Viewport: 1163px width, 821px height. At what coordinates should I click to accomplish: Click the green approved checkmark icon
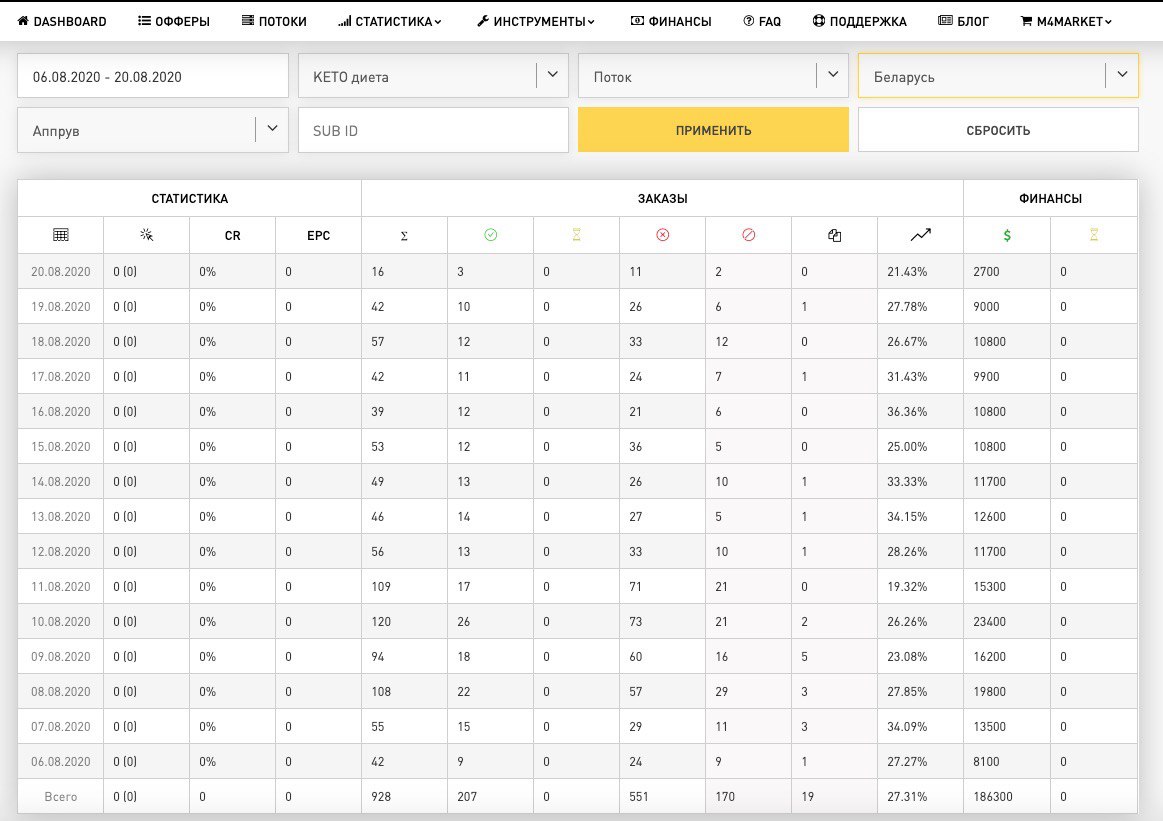point(490,234)
